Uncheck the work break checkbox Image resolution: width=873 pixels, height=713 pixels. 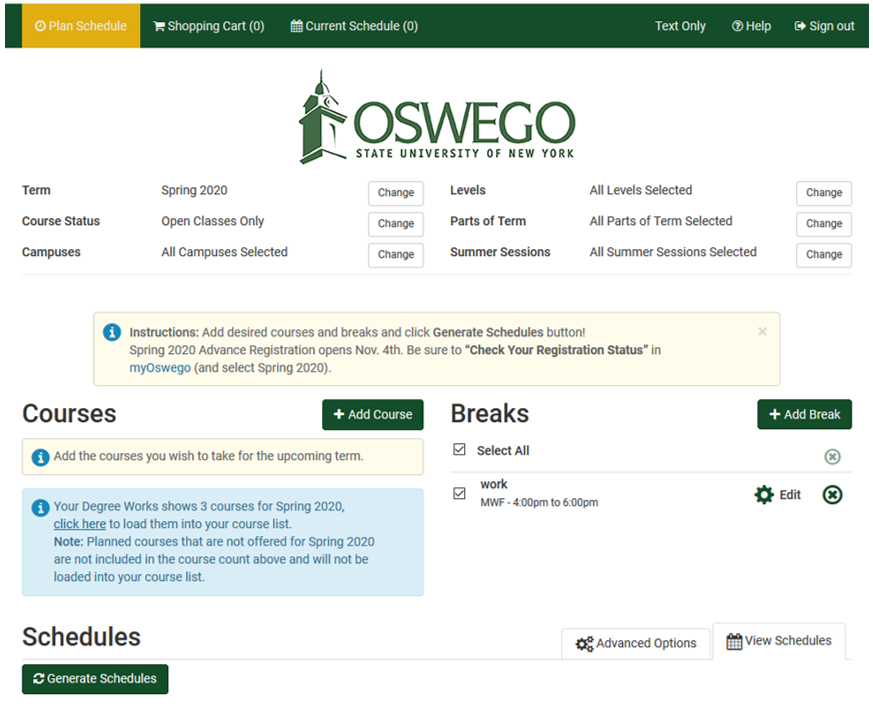point(459,494)
